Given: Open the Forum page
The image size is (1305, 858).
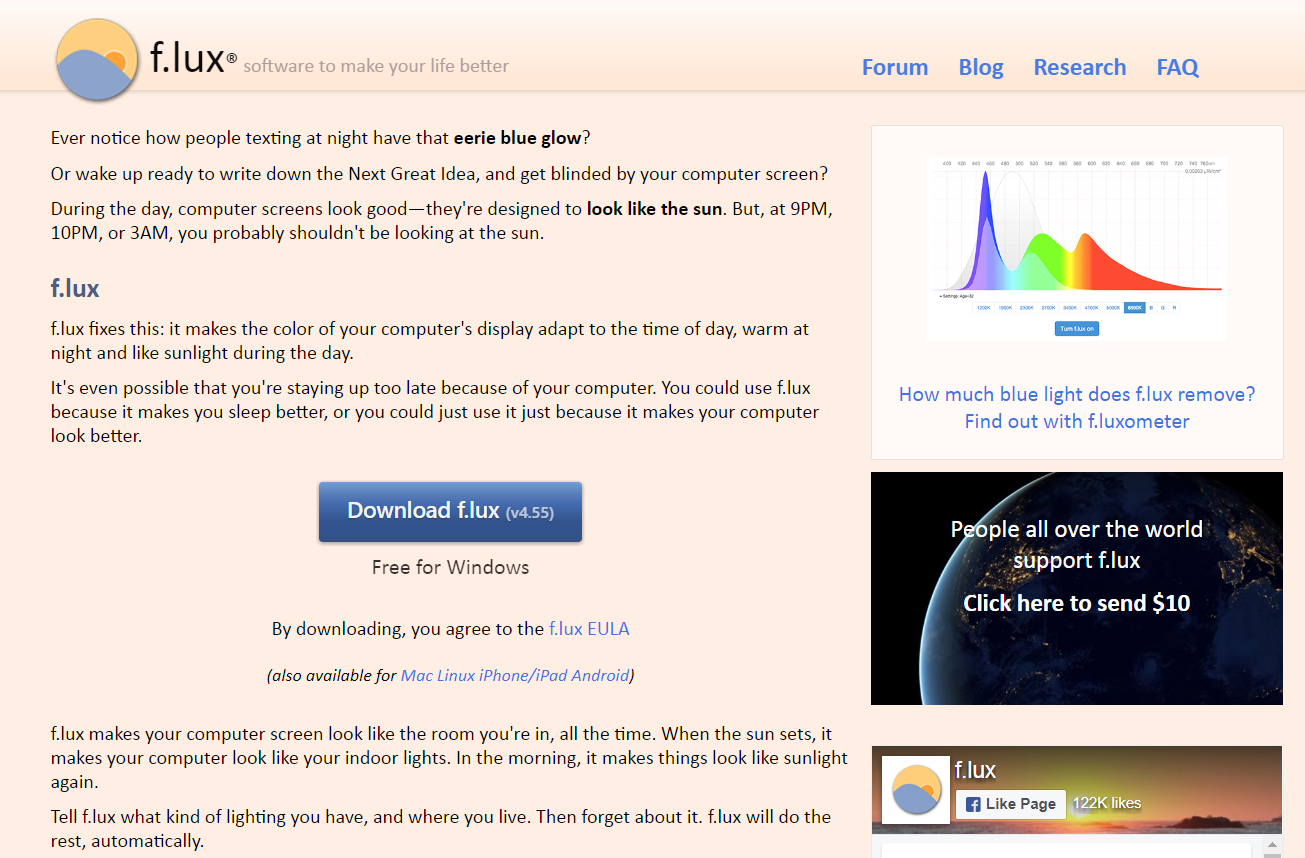Looking at the screenshot, I should click(895, 67).
